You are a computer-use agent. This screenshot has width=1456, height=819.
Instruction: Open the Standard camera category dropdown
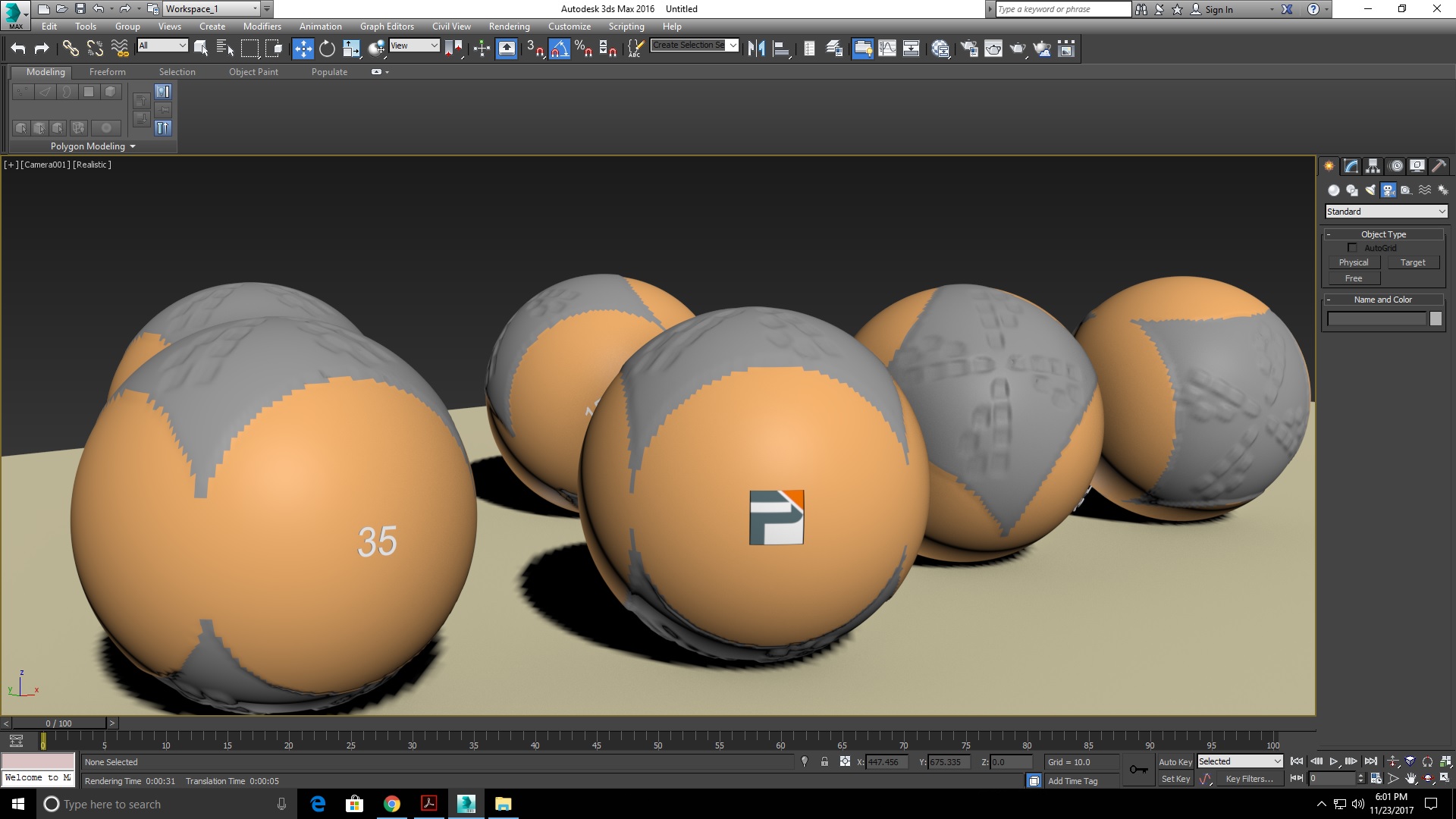pyautogui.click(x=1386, y=212)
